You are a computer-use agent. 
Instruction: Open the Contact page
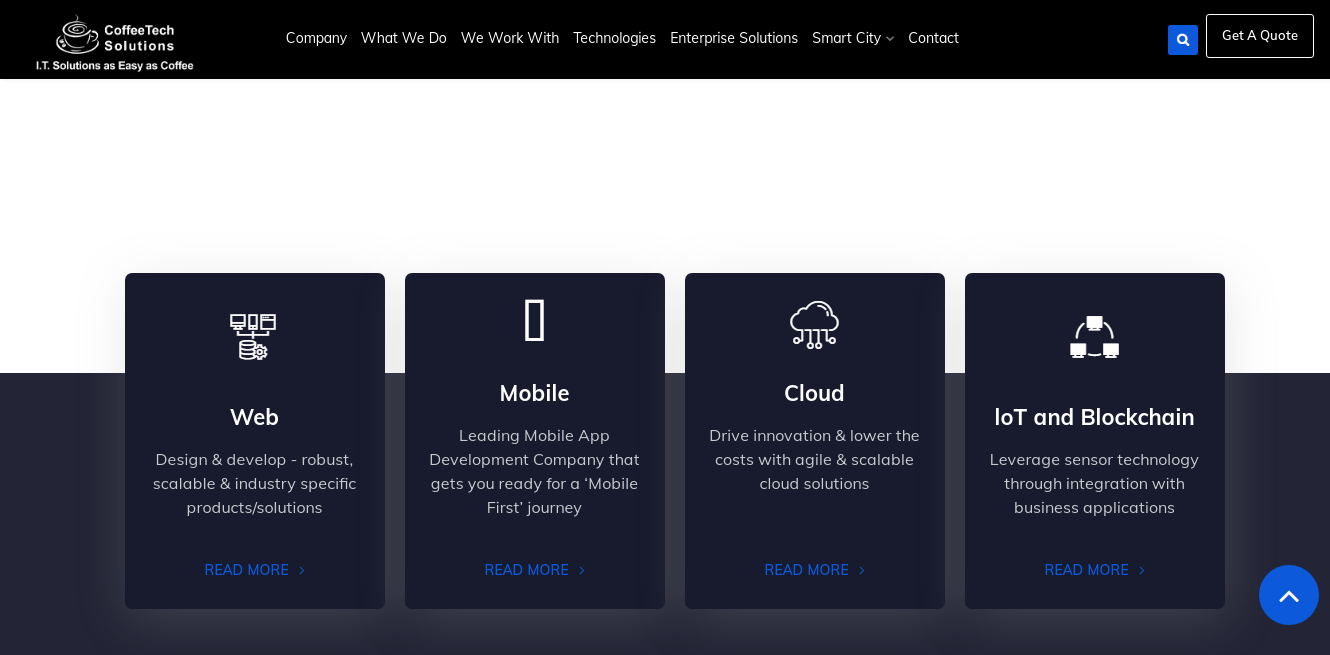click(x=933, y=38)
